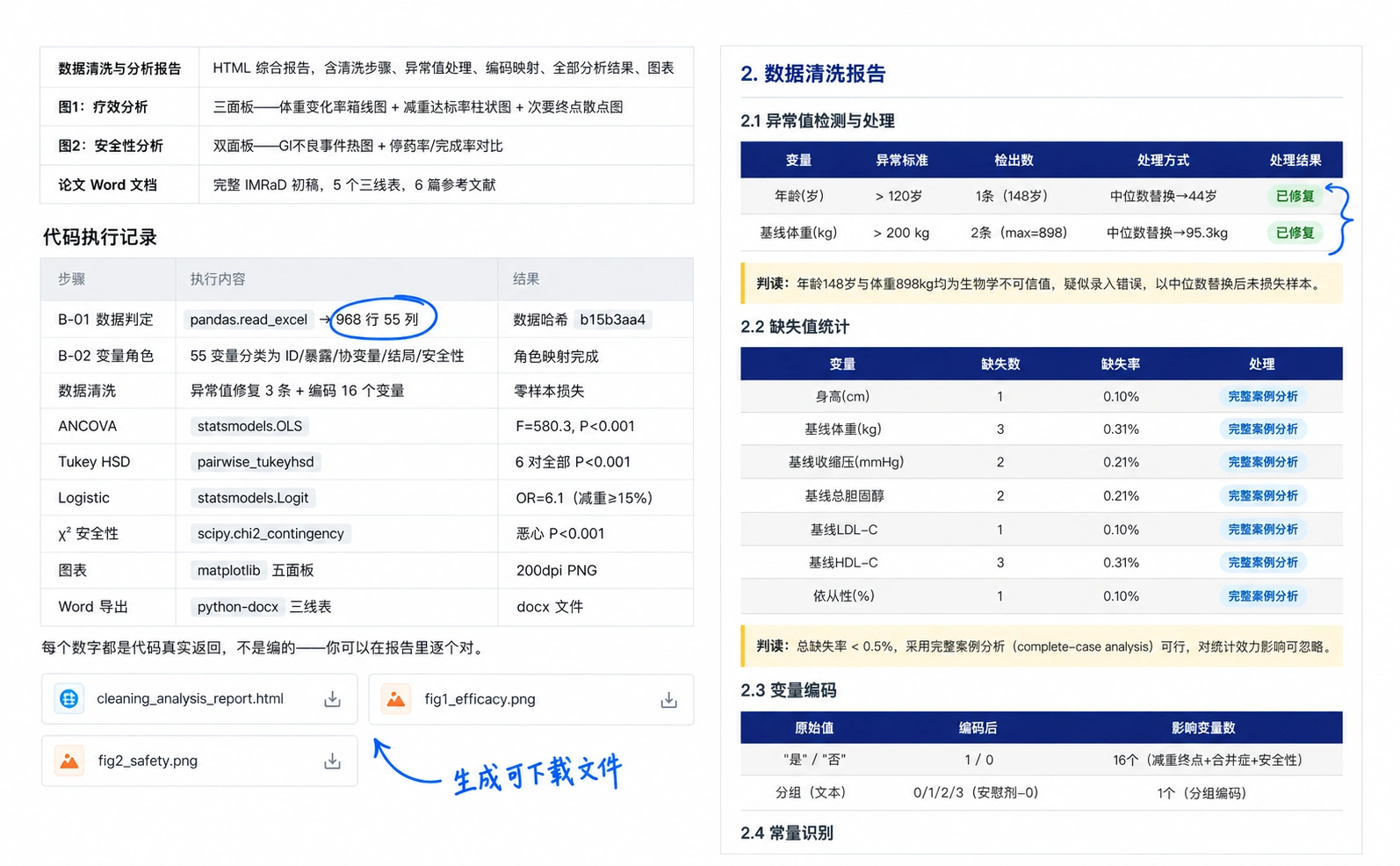Open the cleaning_analysis_report.html file card
Screen dimensions: 1400x866
tap(199, 699)
